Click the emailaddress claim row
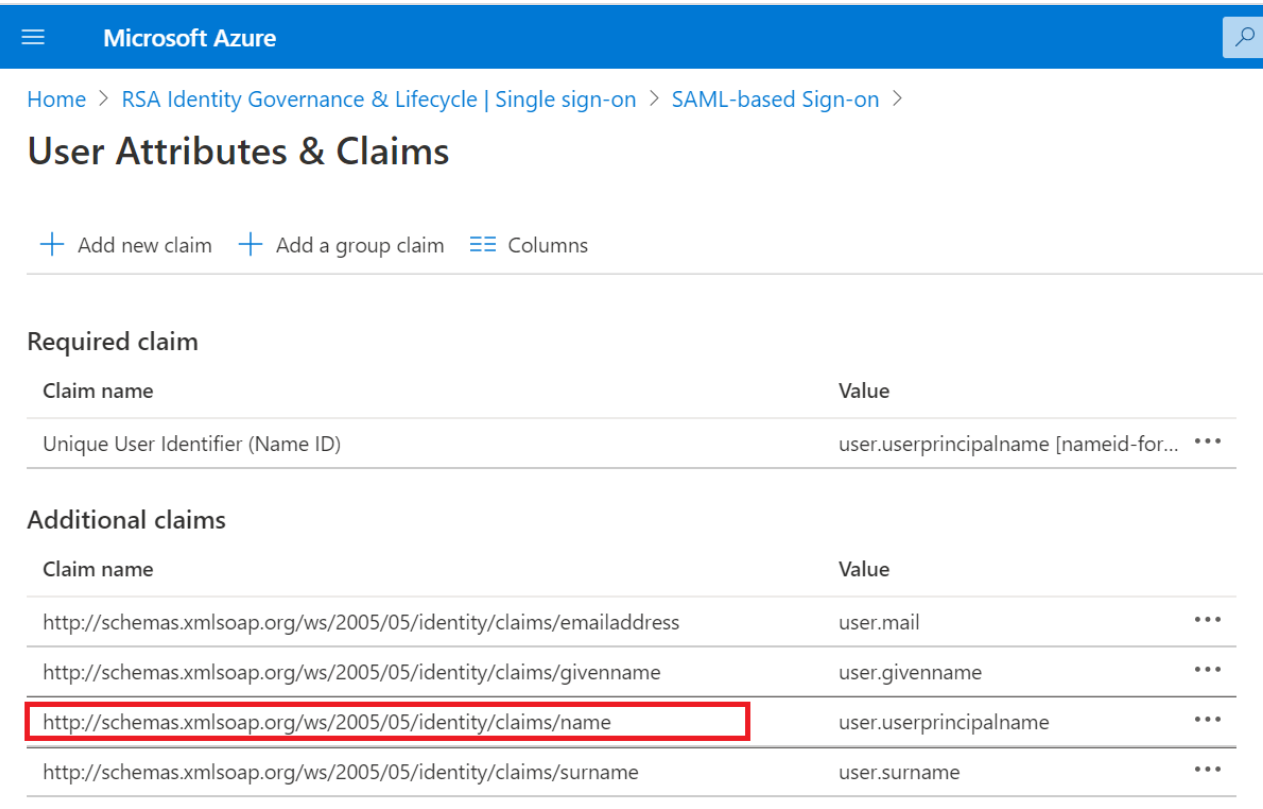Image resolution: width=1263 pixels, height=809 pixels. [360, 621]
